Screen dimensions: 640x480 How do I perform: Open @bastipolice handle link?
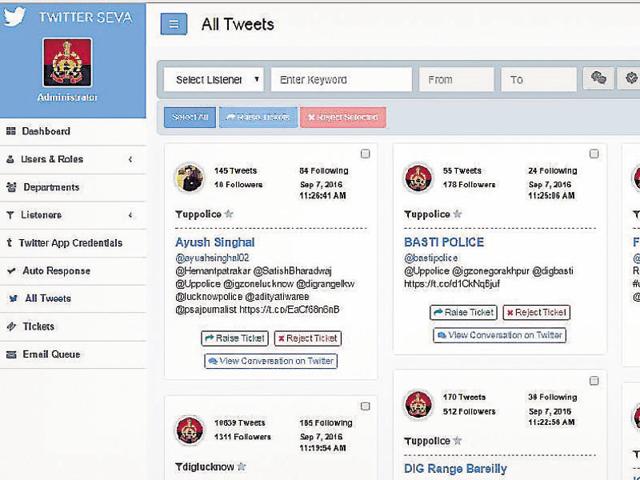[431, 258]
